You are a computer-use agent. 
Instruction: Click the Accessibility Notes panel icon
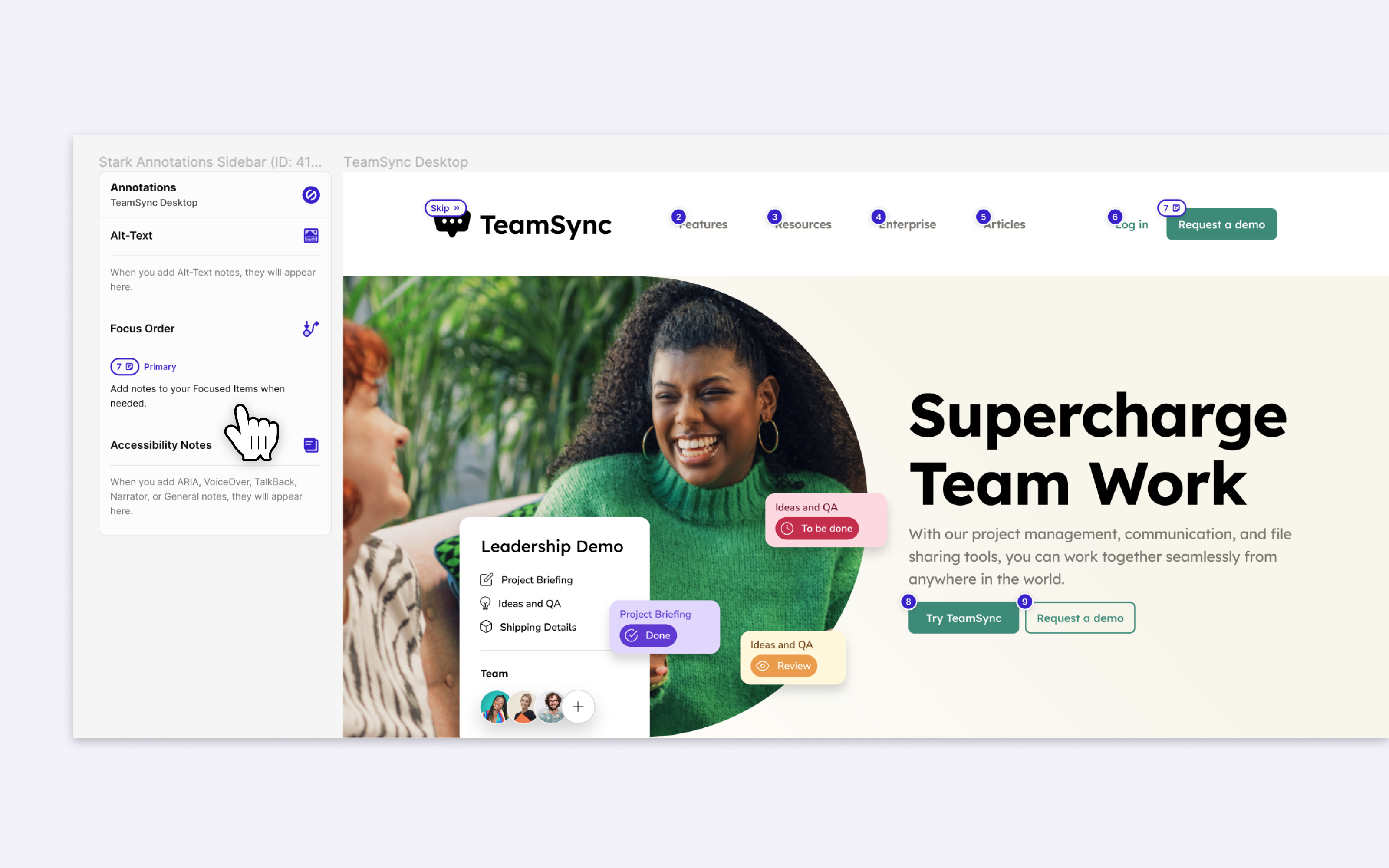(x=310, y=444)
